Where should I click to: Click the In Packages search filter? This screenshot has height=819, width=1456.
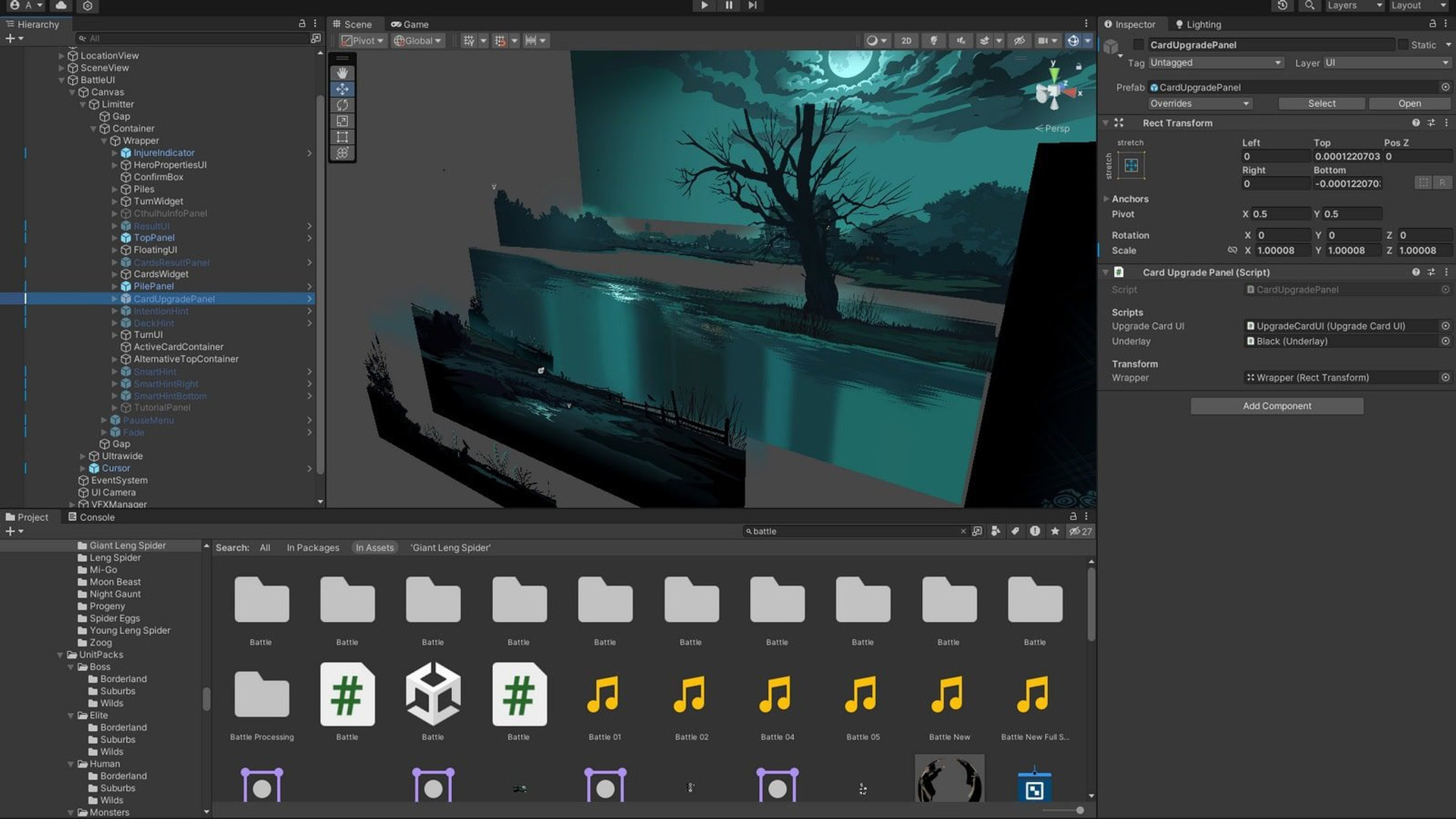[312, 548]
